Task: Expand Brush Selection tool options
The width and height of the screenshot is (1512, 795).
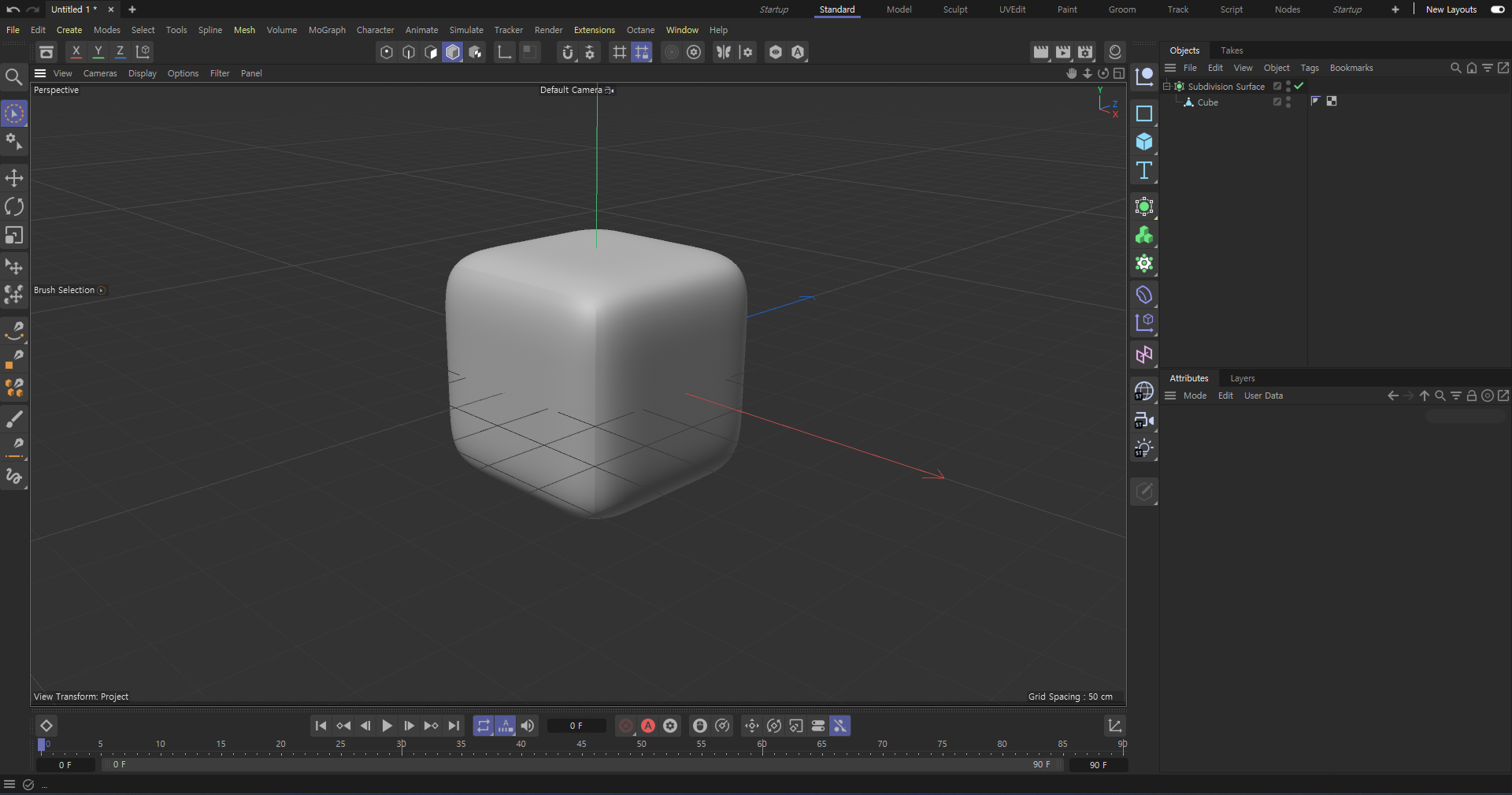Action: point(101,290)
